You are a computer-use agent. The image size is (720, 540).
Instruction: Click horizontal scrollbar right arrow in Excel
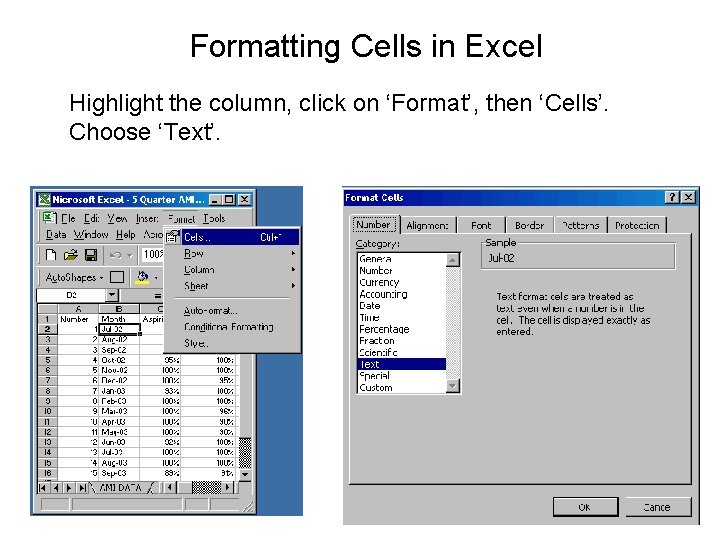[228, 488]
